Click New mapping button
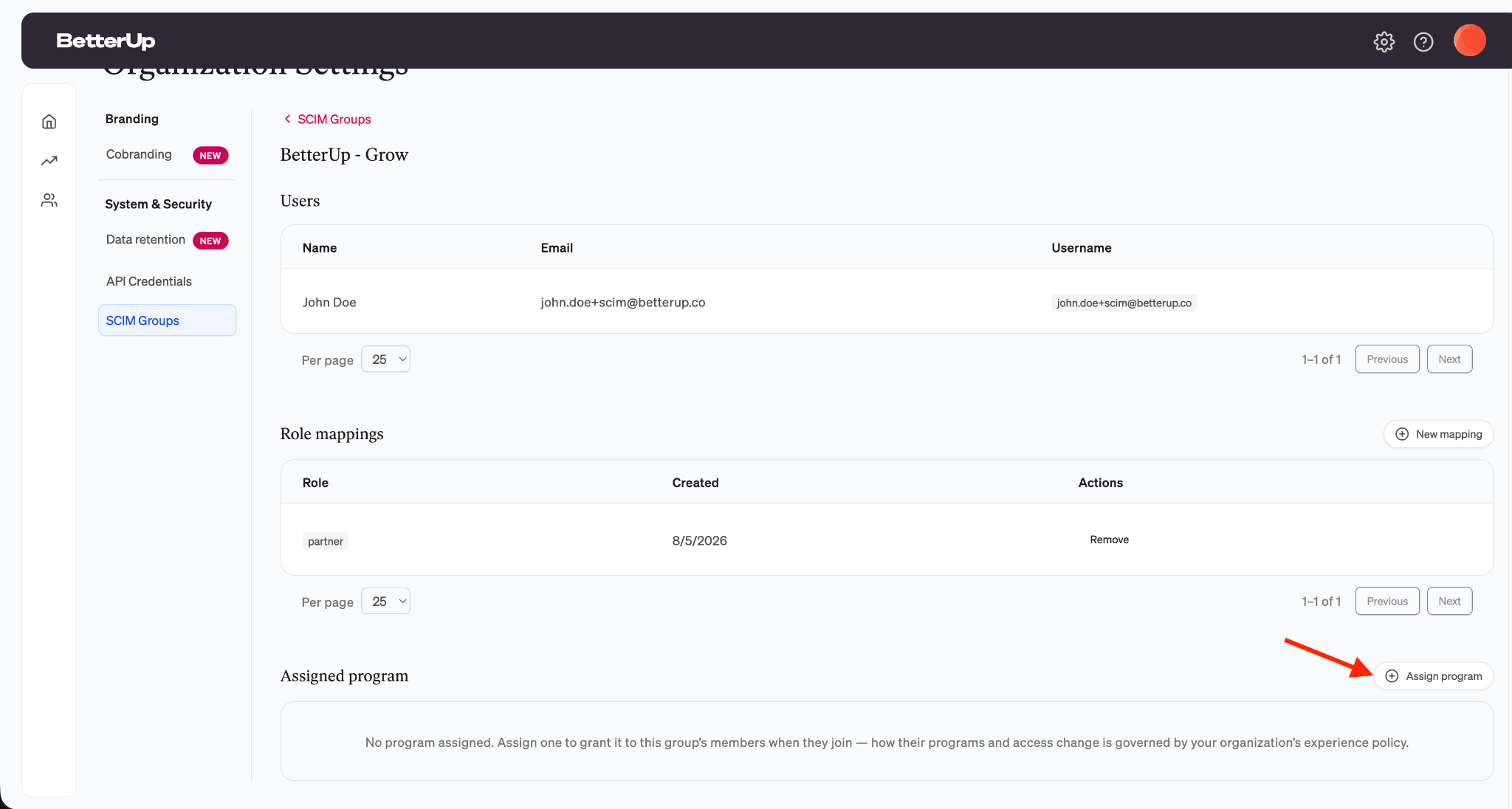Image resolution: width=1512 pixels, height=809 pixels. pos(1439,434)
